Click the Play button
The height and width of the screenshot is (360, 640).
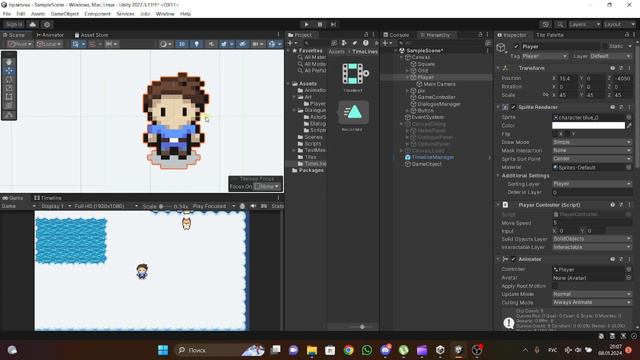(306, 24)
